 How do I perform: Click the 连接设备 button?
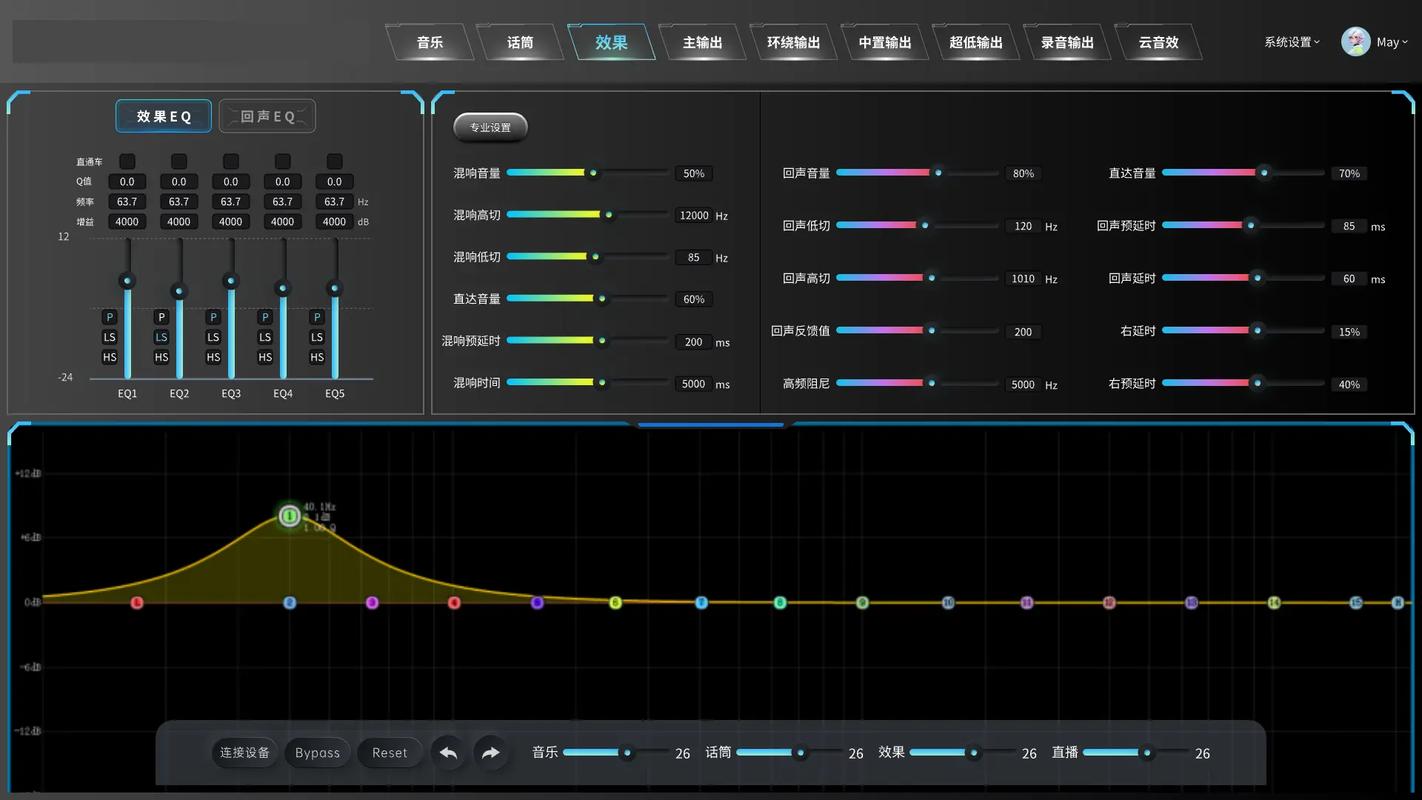[245, 753]
